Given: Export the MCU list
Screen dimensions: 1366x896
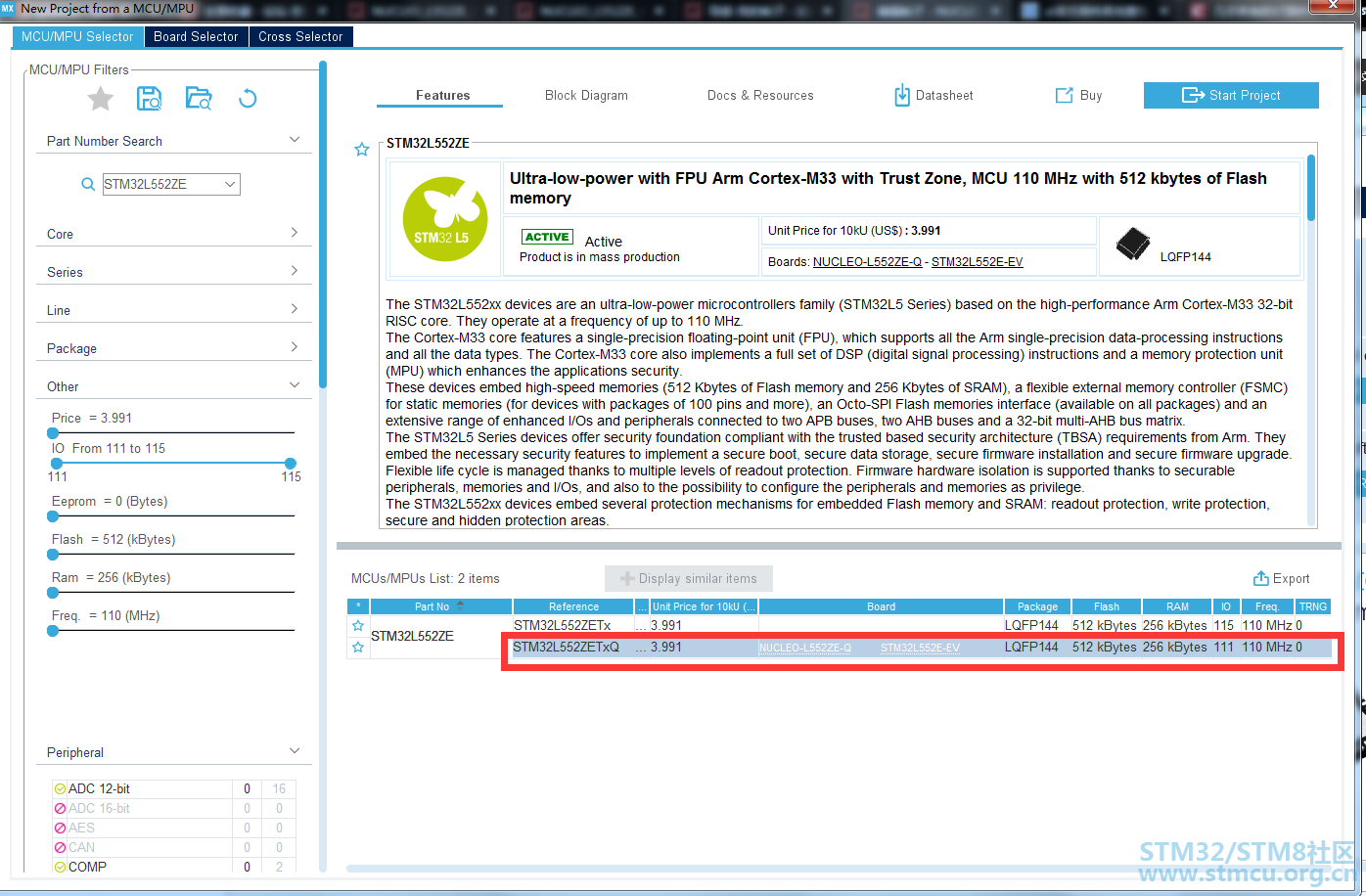Looking at the screenshot, I should [x=1281, y=578].
